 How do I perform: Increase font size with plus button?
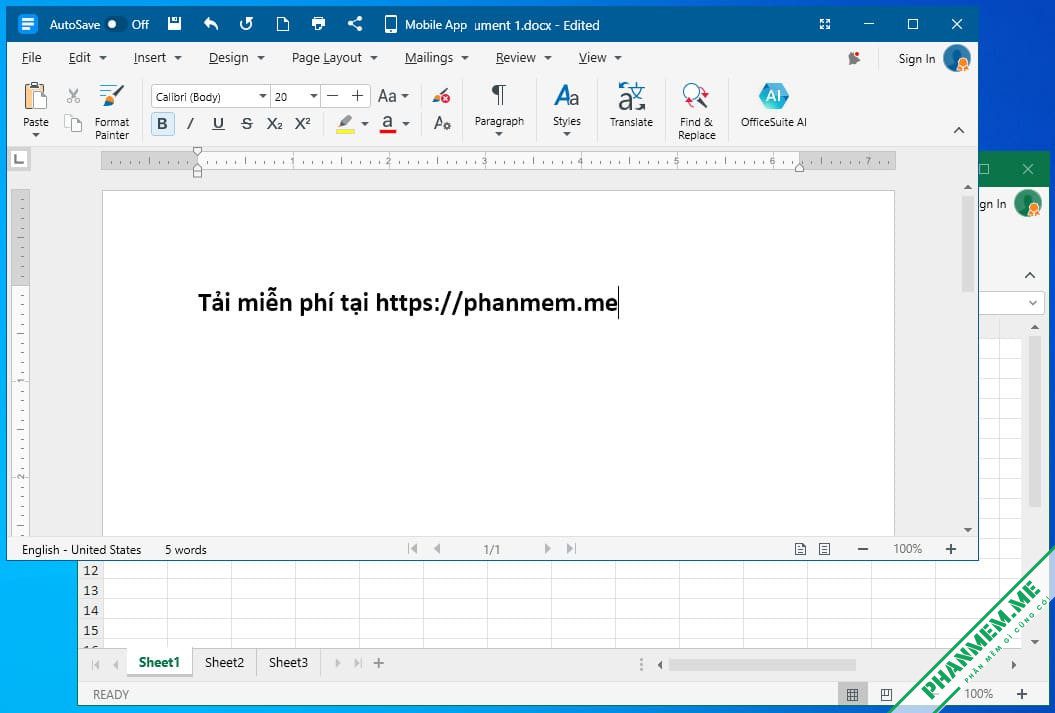(x=357, y=96)
